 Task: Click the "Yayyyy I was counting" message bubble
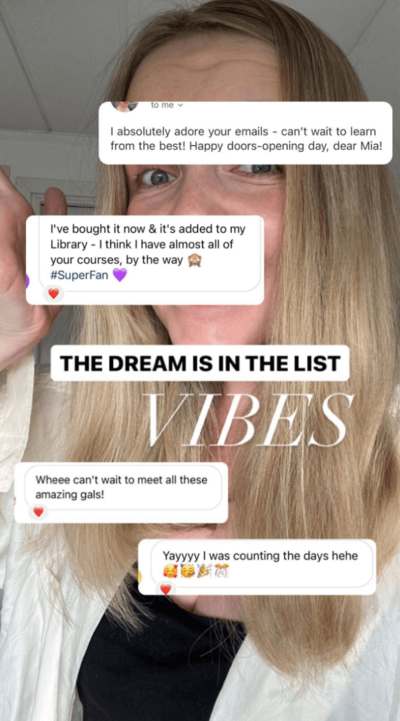257,567
